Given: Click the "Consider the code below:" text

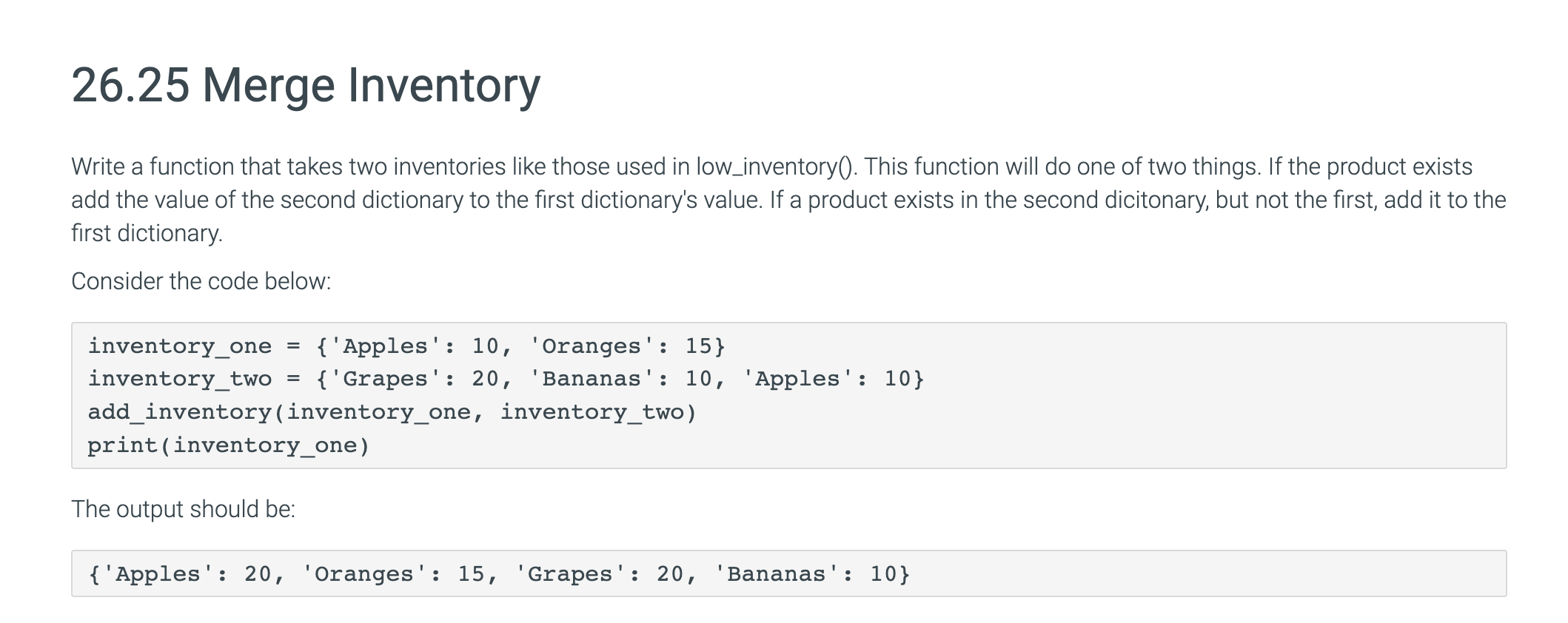Looking at the screenshot, I should click(x=201, y=281).
